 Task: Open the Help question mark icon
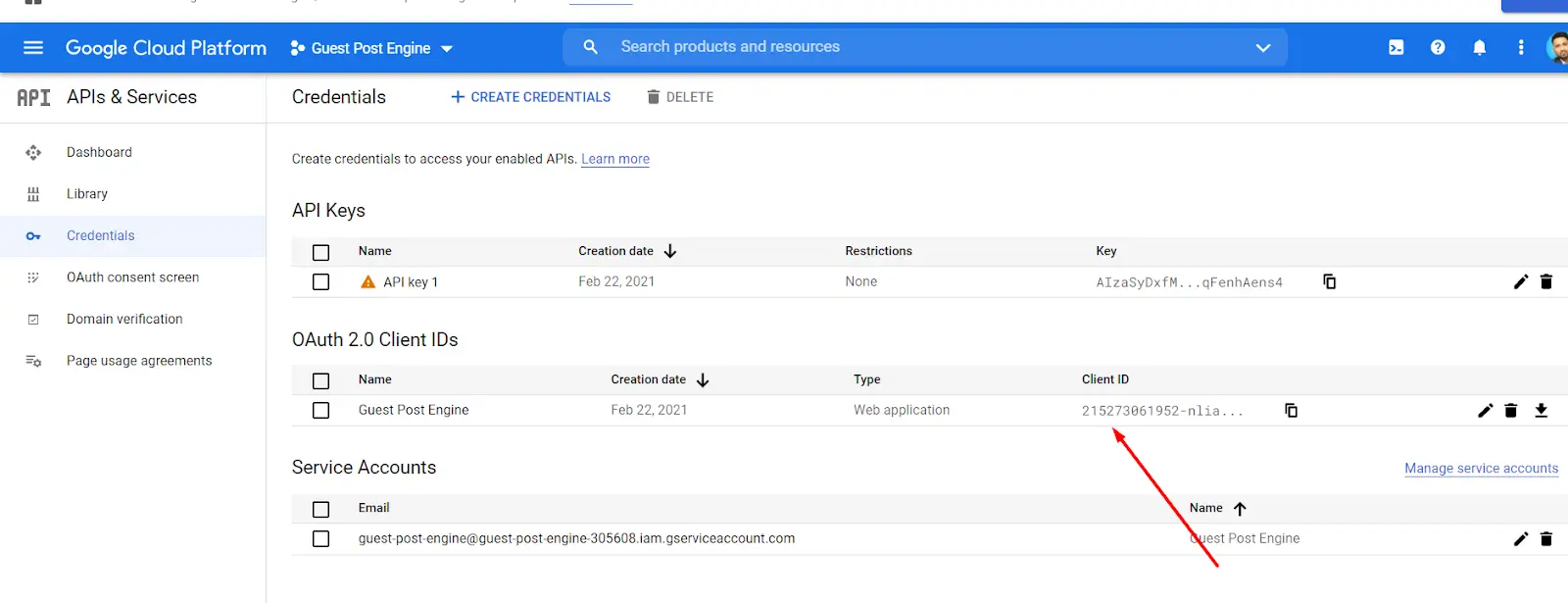[1438, 47]
